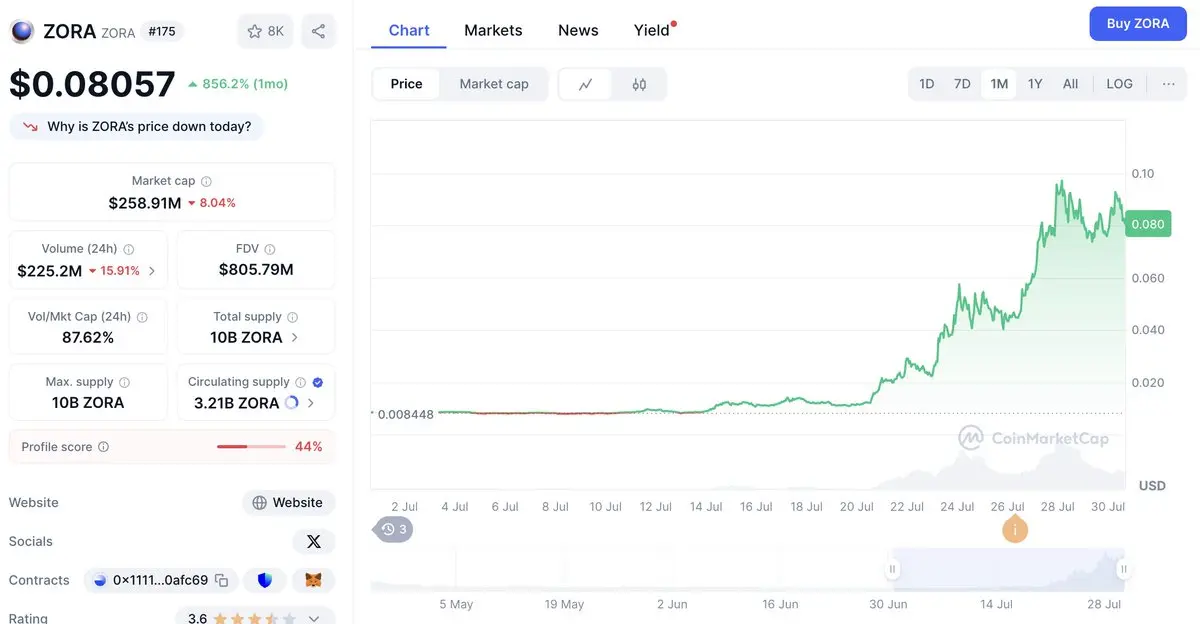Open the Yield tab
The image size is (1200, 624).
pos(652,30)
